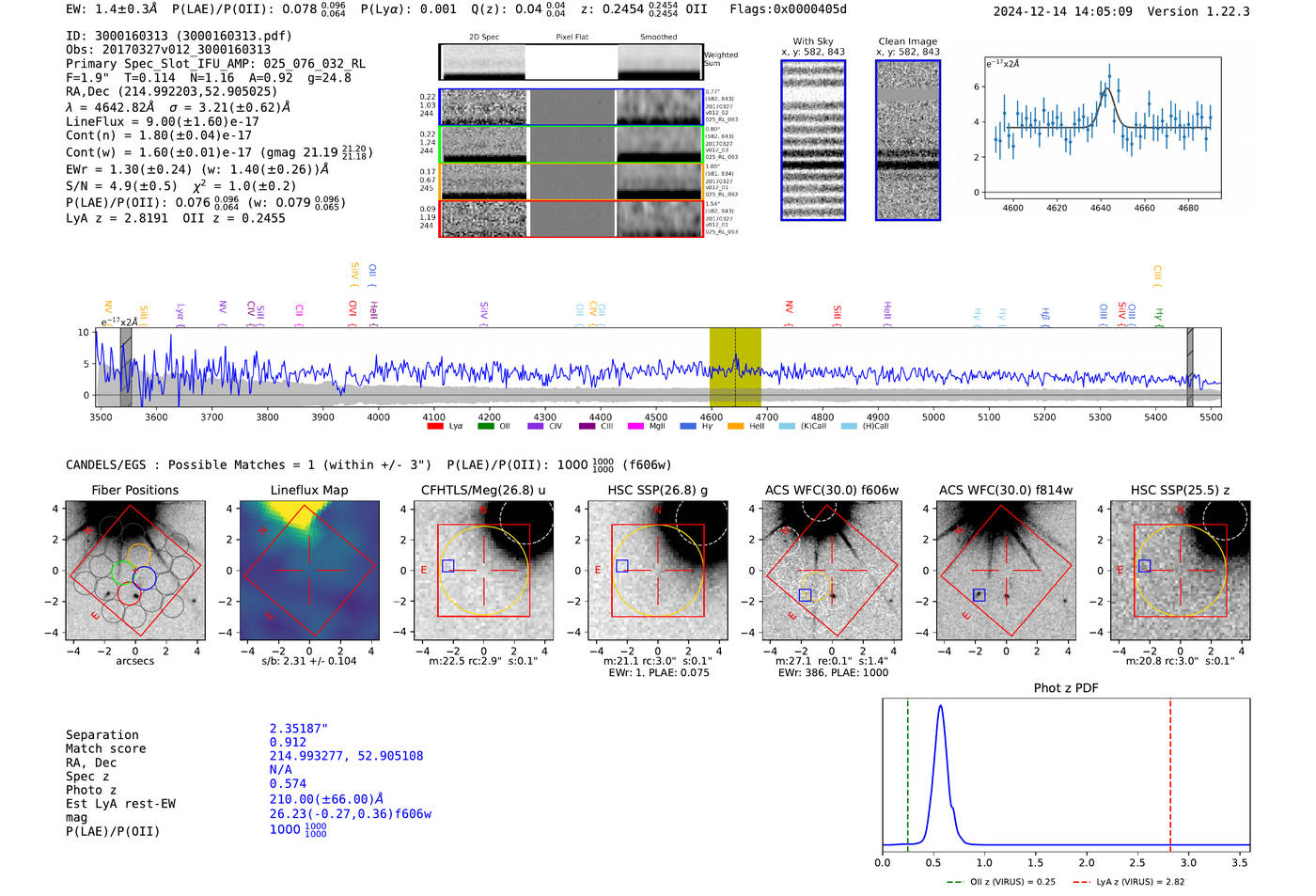Viewport: 1316px width, 896px height.
Task: Click the blue 214.993277, 52.905108 coordinates
Action: pyautogui.click(x=346, y=756)
